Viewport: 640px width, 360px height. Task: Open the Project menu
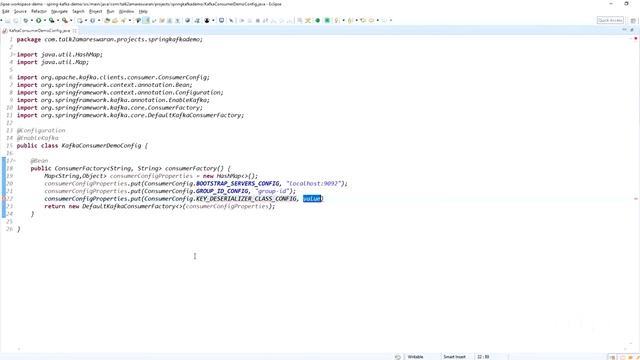click(x=96, y=11)
